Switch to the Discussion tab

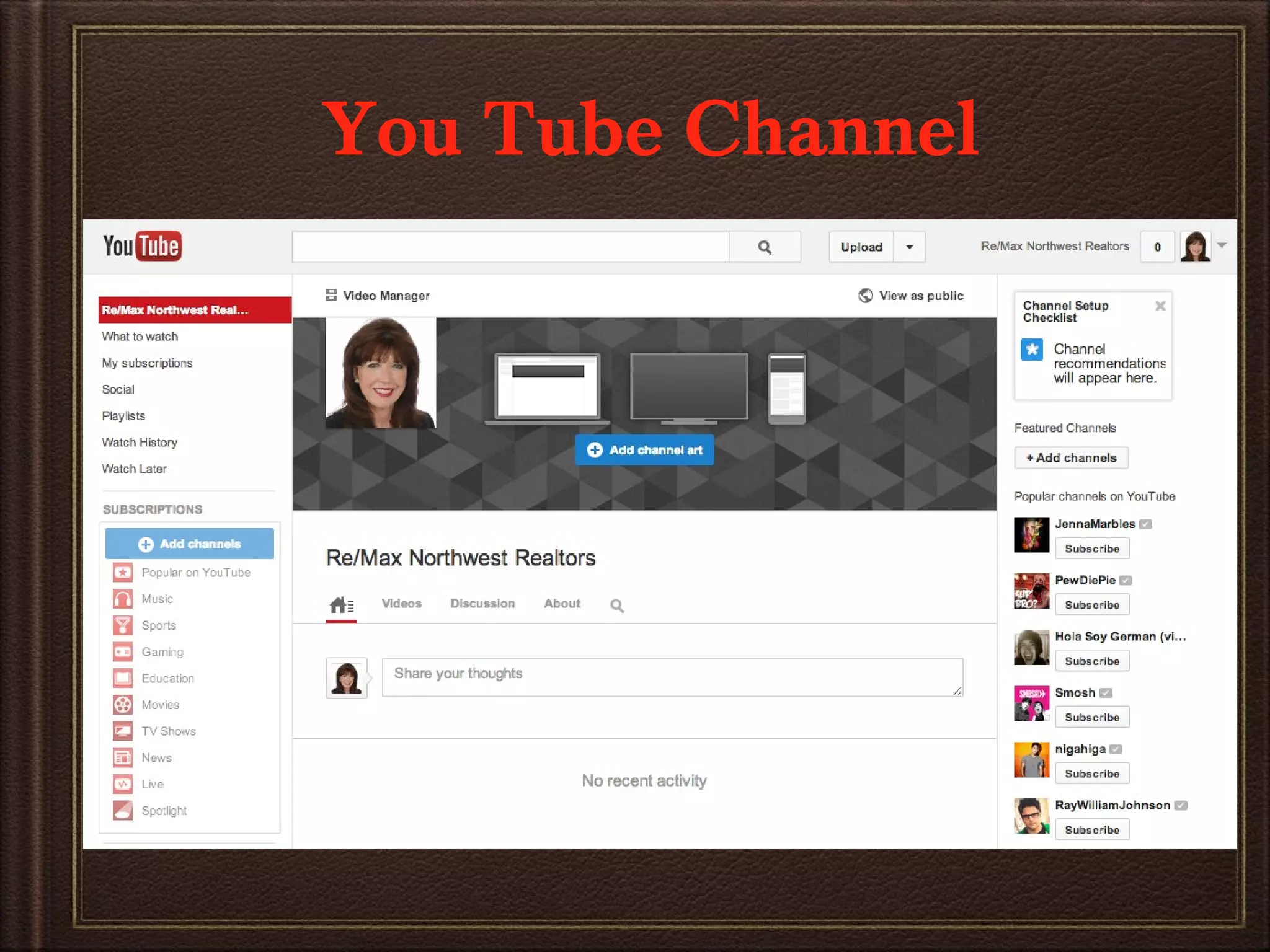482,604
